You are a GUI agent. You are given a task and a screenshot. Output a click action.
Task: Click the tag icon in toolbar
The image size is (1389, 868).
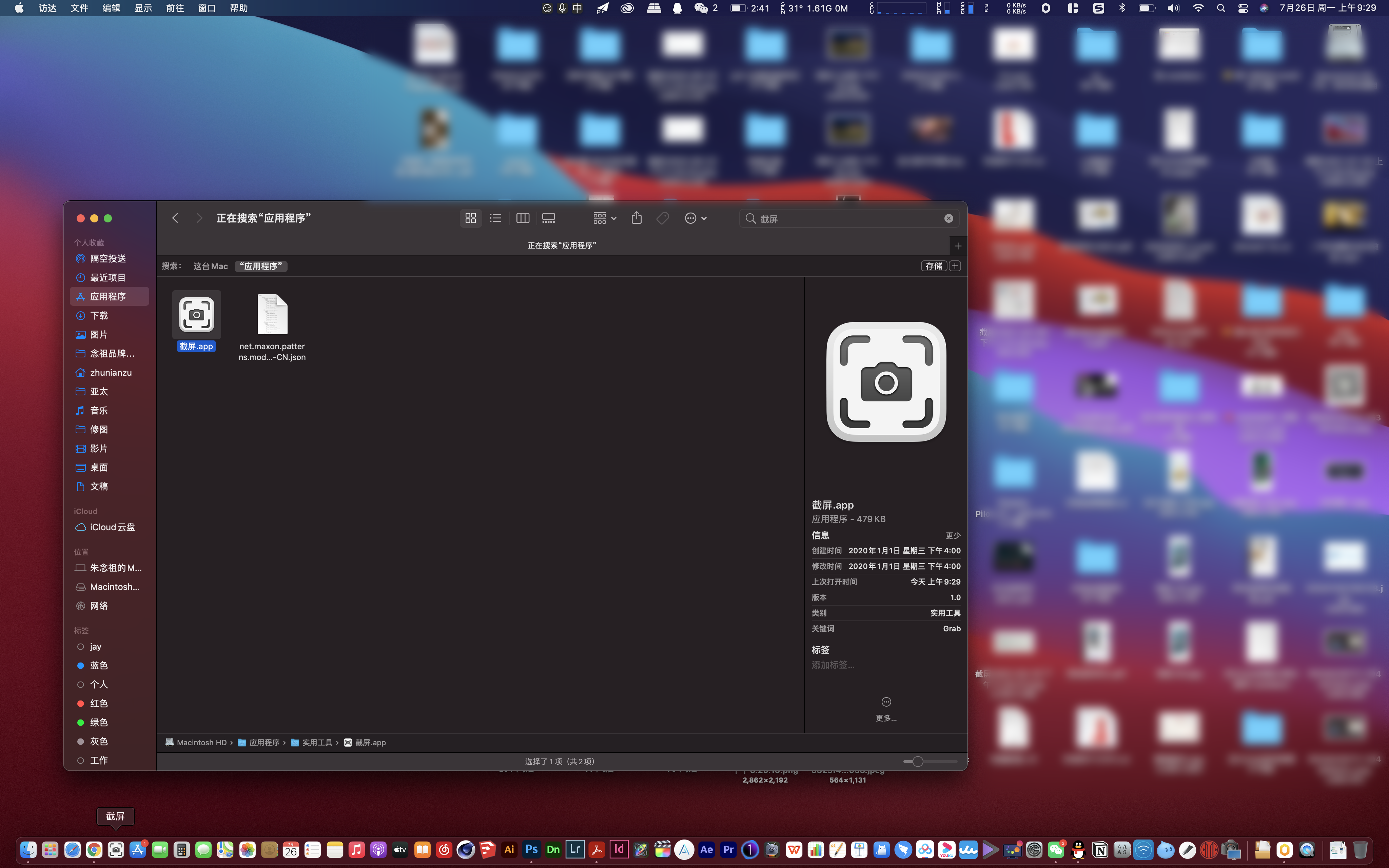[x=662, y=218]
